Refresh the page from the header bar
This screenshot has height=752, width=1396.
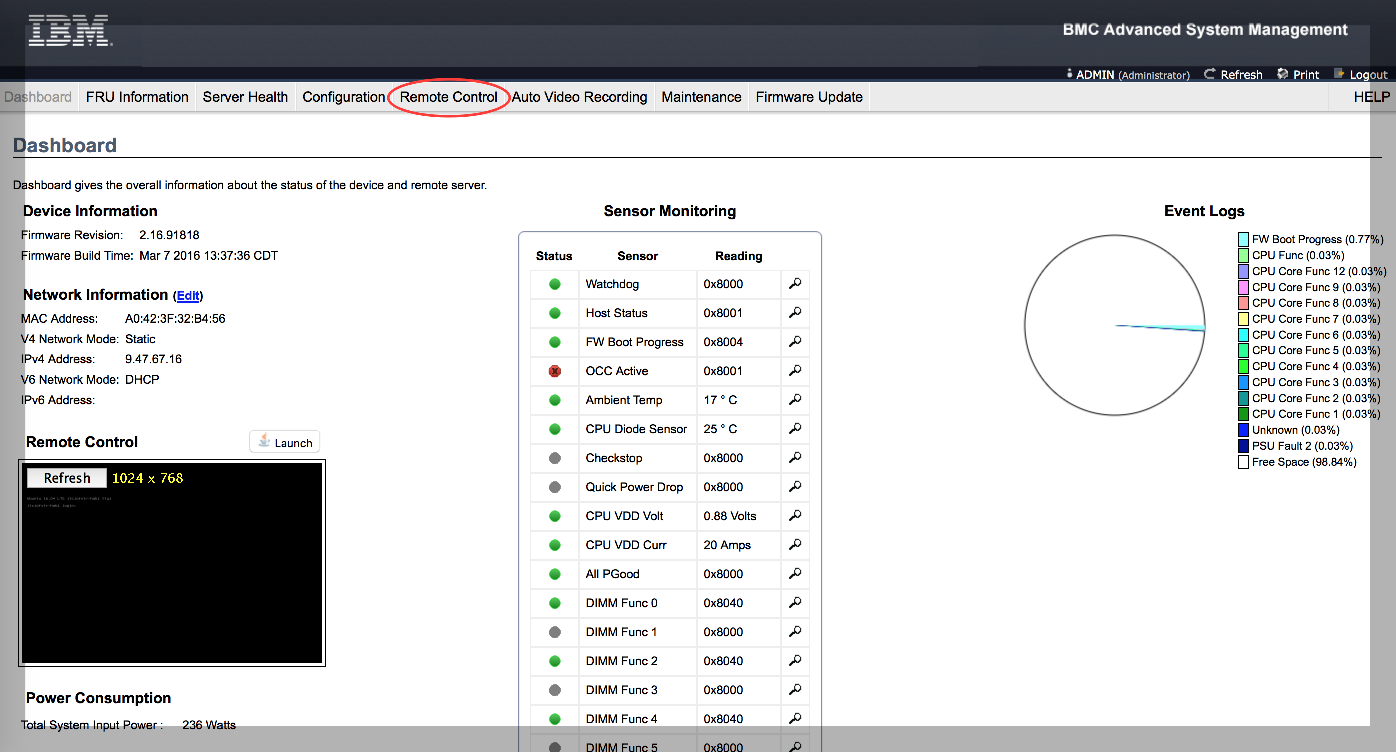(1233, 75)
